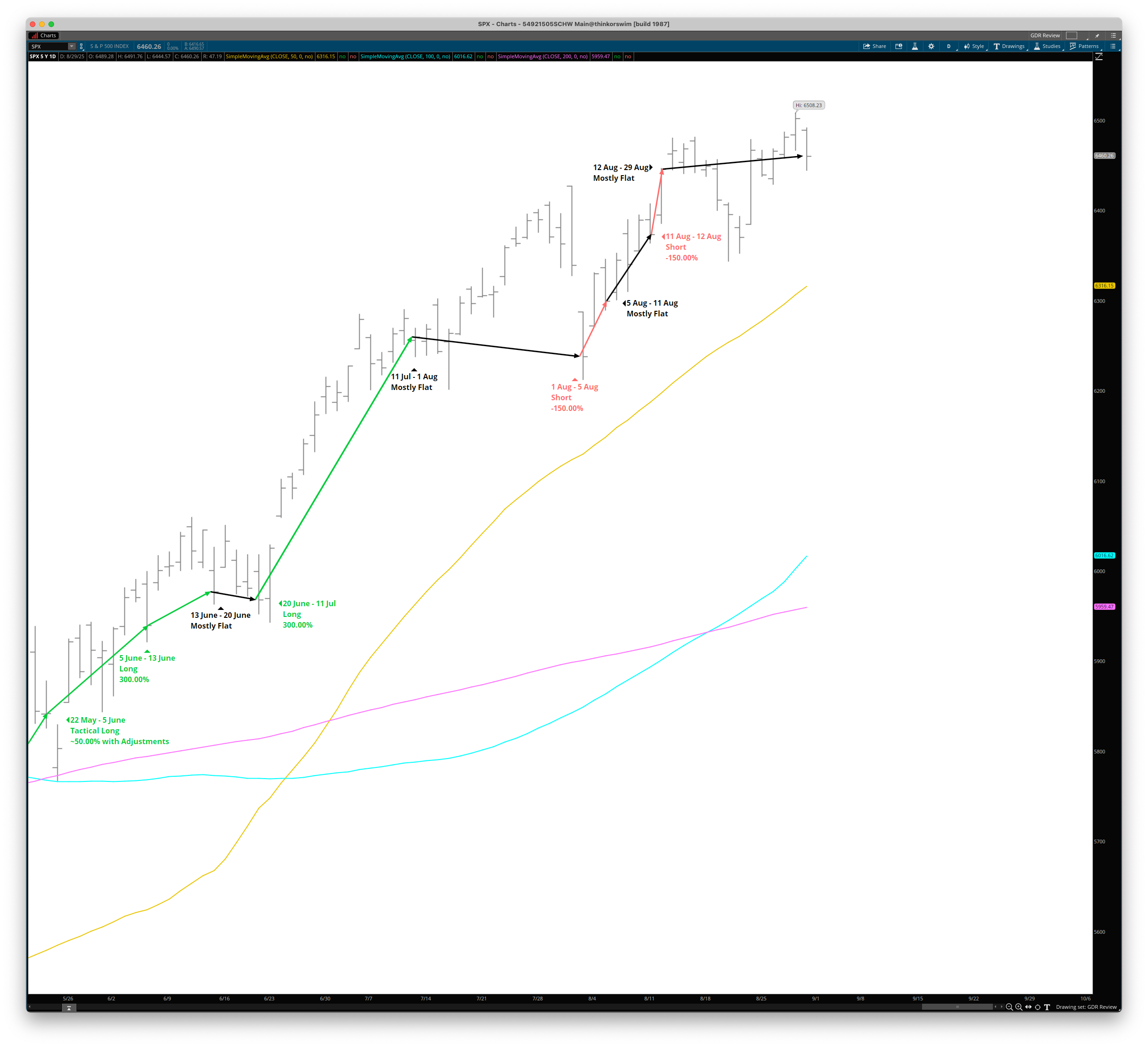Click the color box next to GDR Review

click(1072, 35)
